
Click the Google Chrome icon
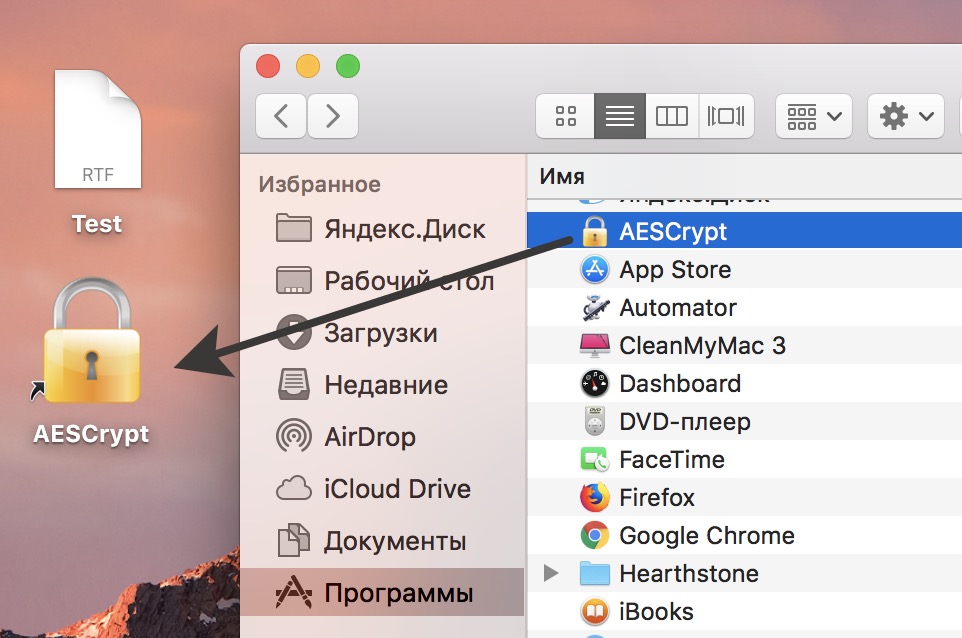click(x=595, y=536)
